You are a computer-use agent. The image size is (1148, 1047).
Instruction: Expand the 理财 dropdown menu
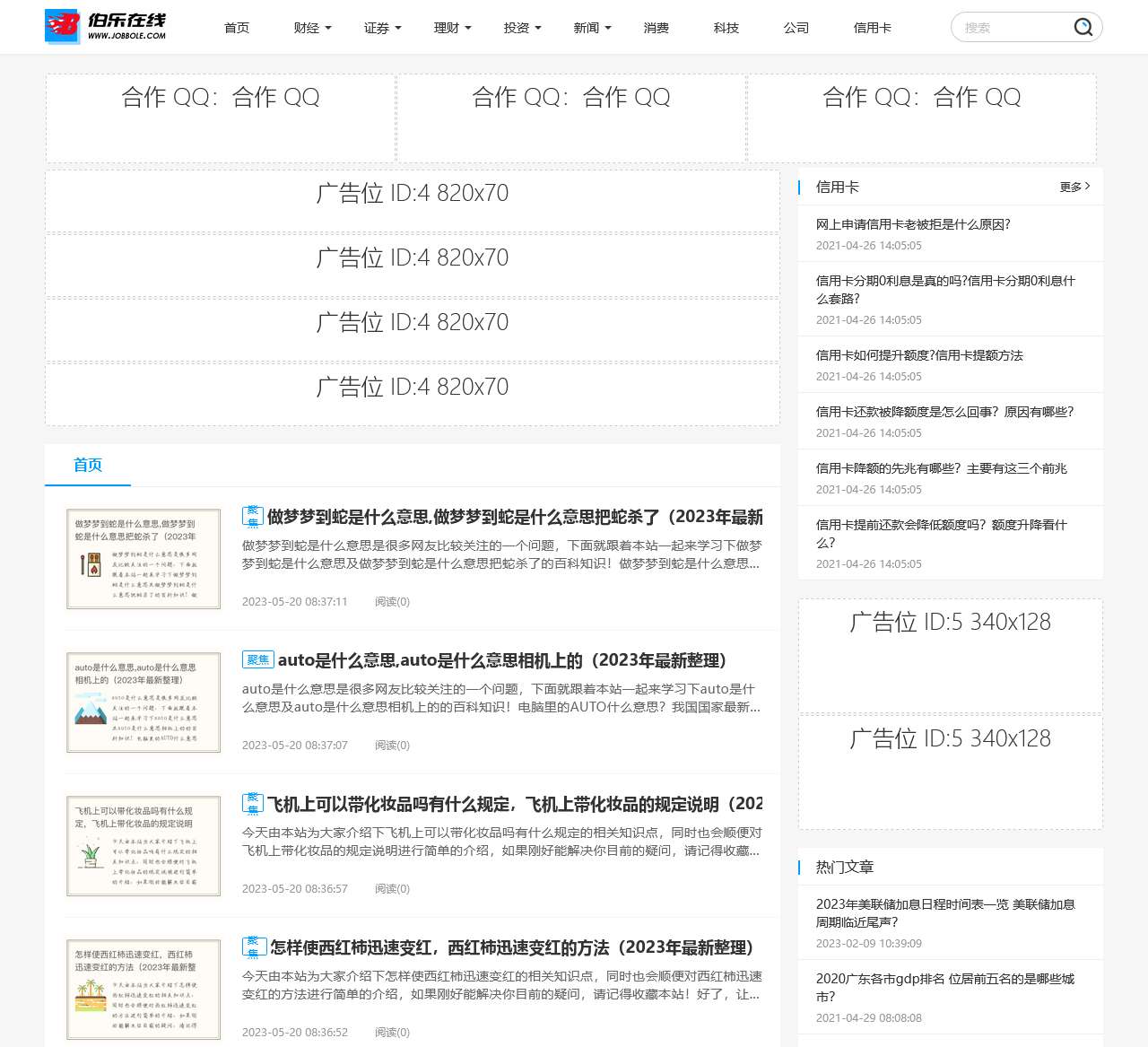pos(452,28)
